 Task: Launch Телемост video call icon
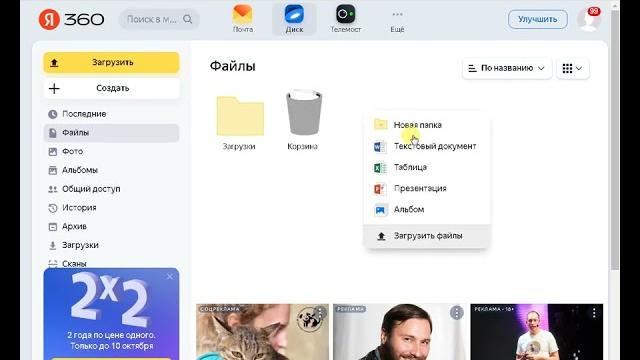pos(345,18)
